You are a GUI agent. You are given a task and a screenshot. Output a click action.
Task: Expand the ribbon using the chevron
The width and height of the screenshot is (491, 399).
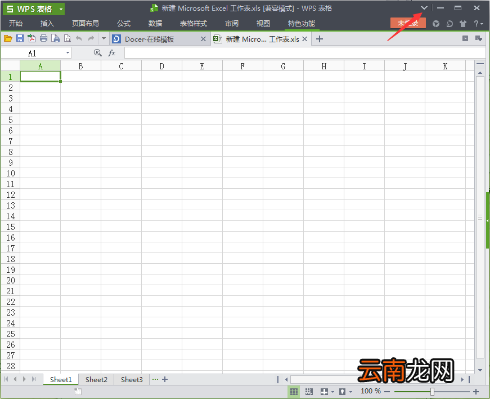[424, 8]
